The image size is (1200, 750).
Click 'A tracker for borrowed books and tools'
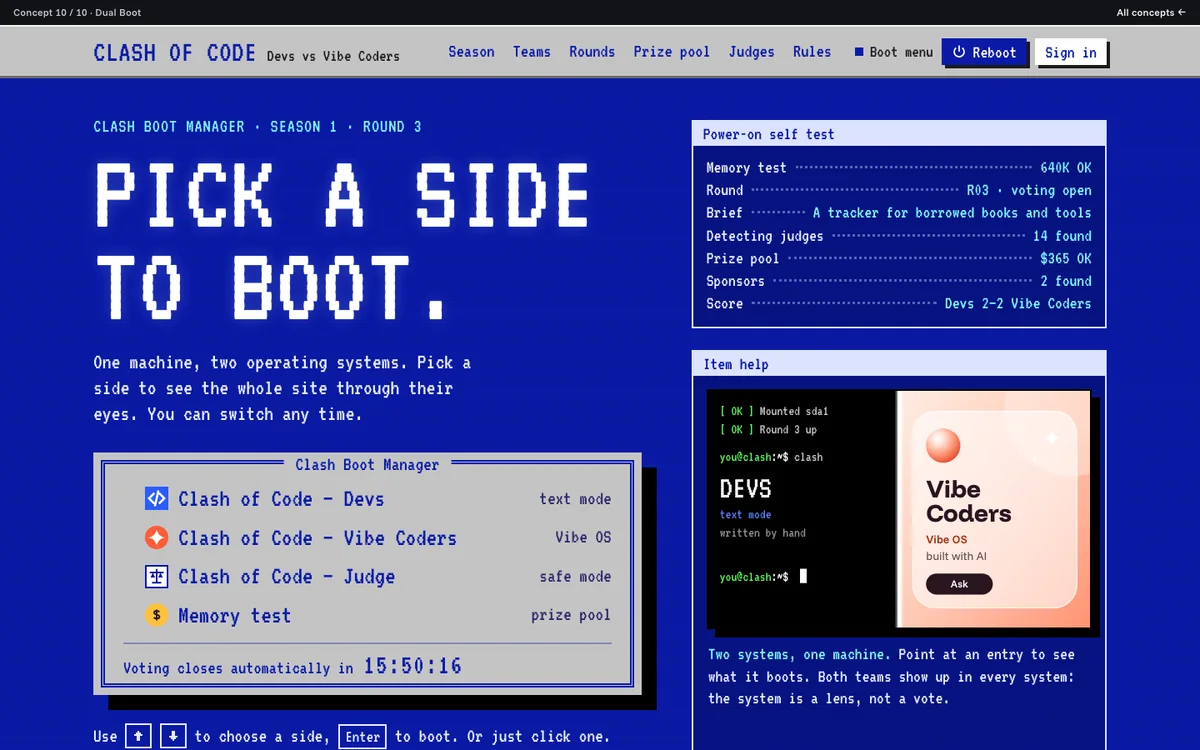tap(952, 213)
